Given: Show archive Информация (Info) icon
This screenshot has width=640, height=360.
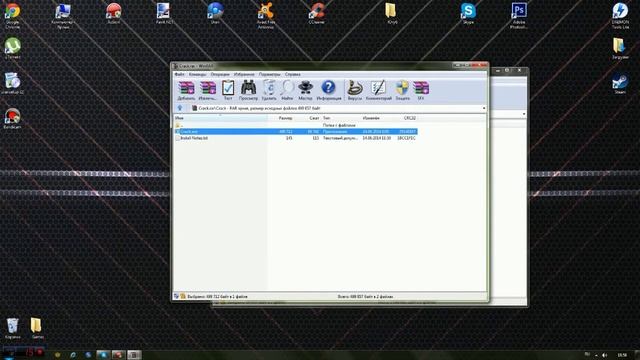Looking at the screenshot, I should (329, 90).
